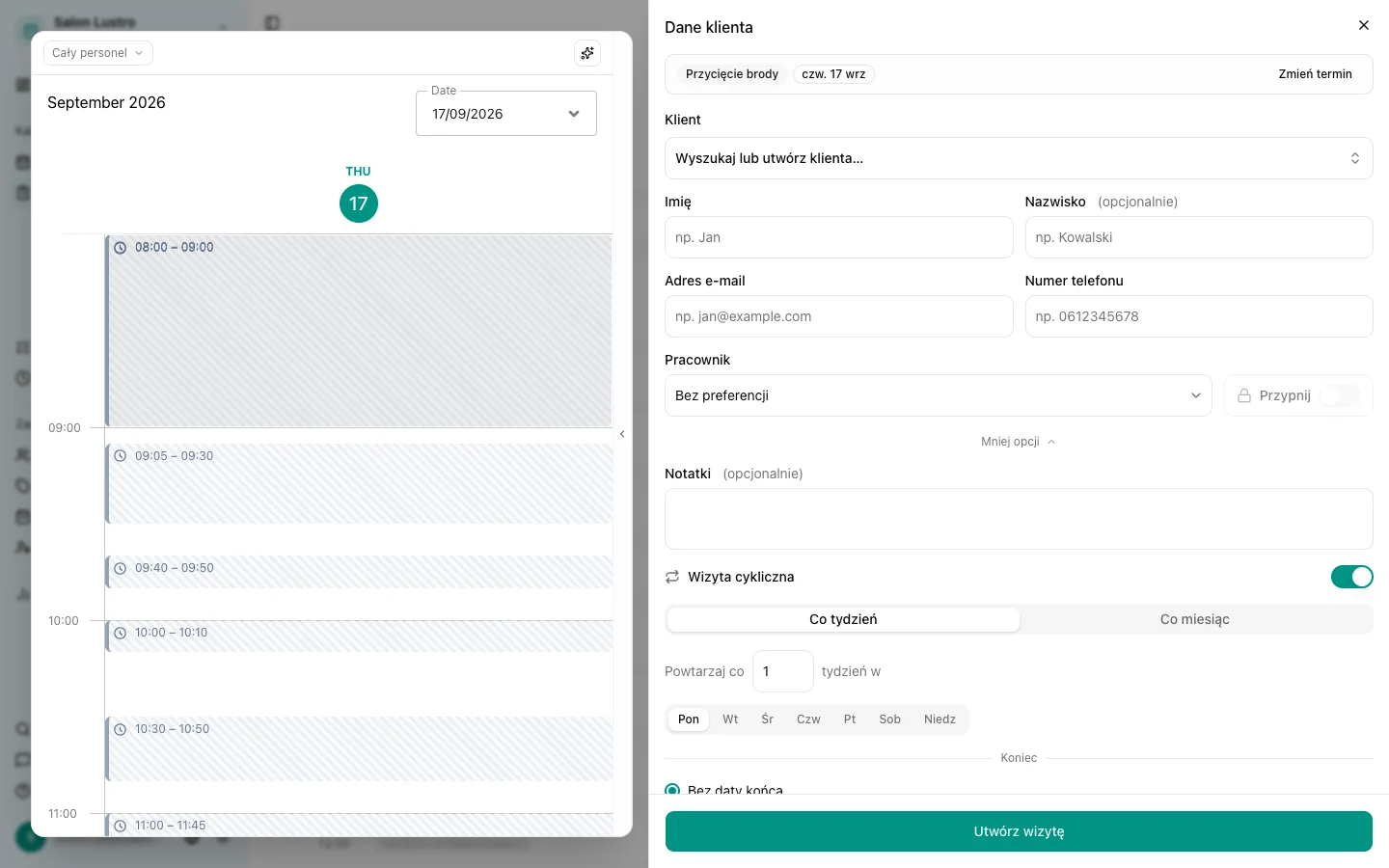Screen dimensions: 1389x868
Task: Click the Thursday 17 date circle
Action: click(x=359, y=203)
